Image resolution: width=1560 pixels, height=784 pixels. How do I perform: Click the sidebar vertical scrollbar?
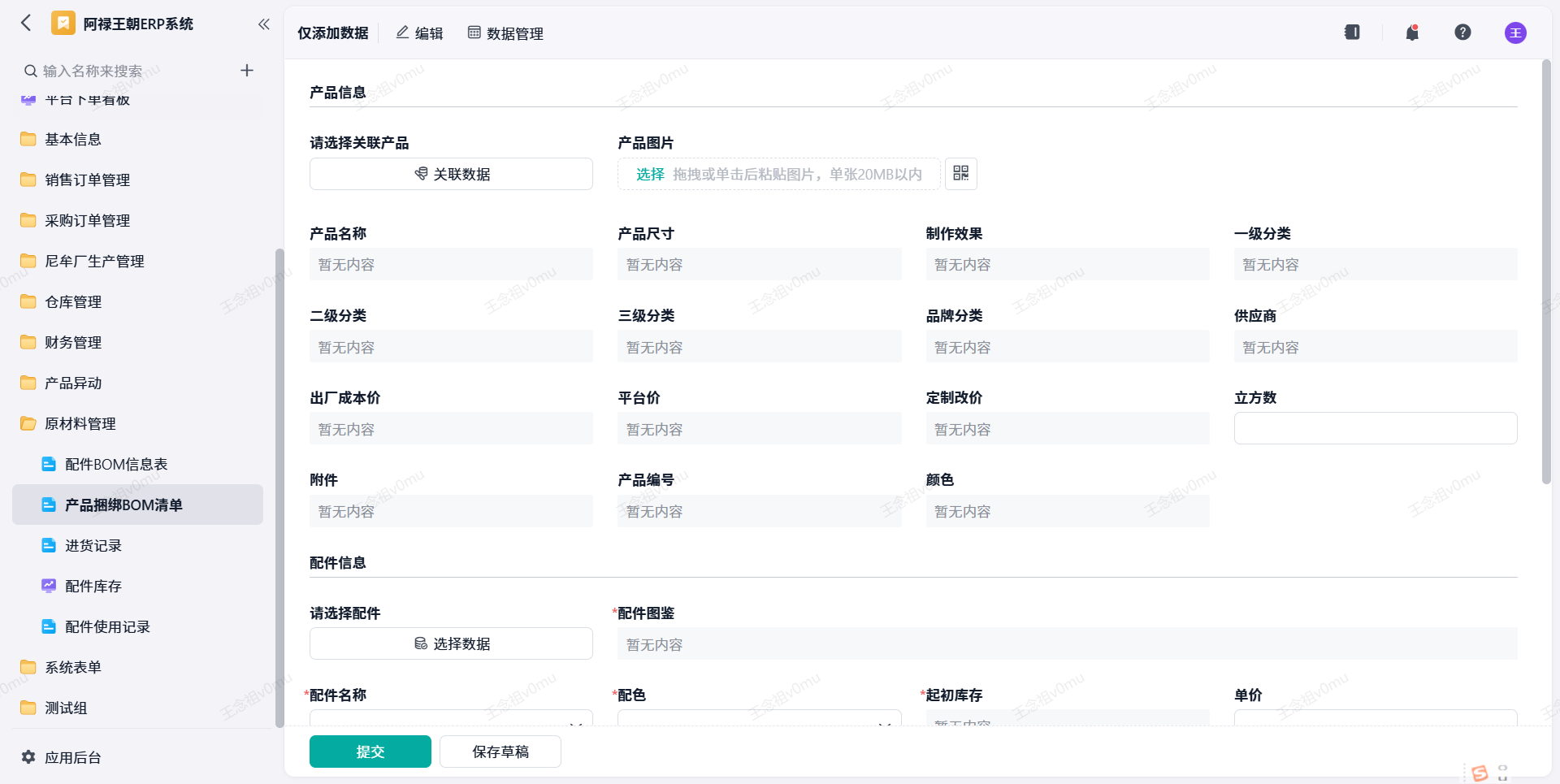point(279,487)
